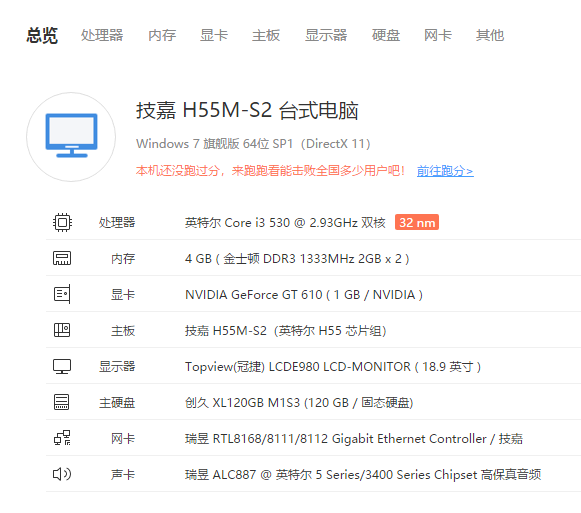
Task: Click the graphics card icon
Action: 62,294
